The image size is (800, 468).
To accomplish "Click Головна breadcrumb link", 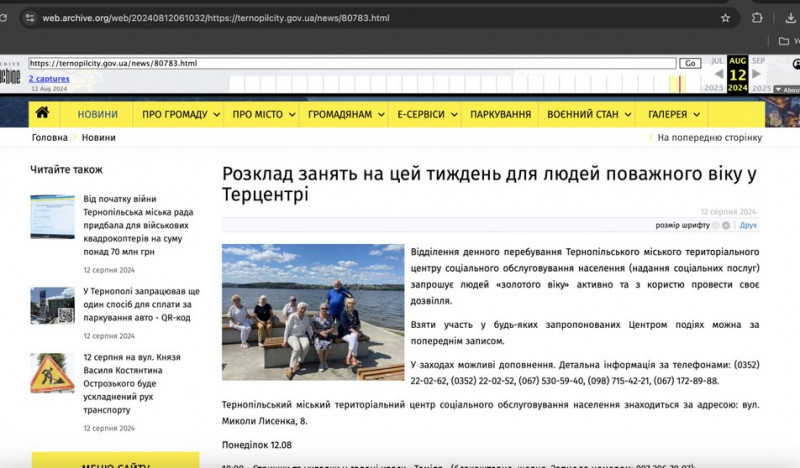I will [49, 137].
